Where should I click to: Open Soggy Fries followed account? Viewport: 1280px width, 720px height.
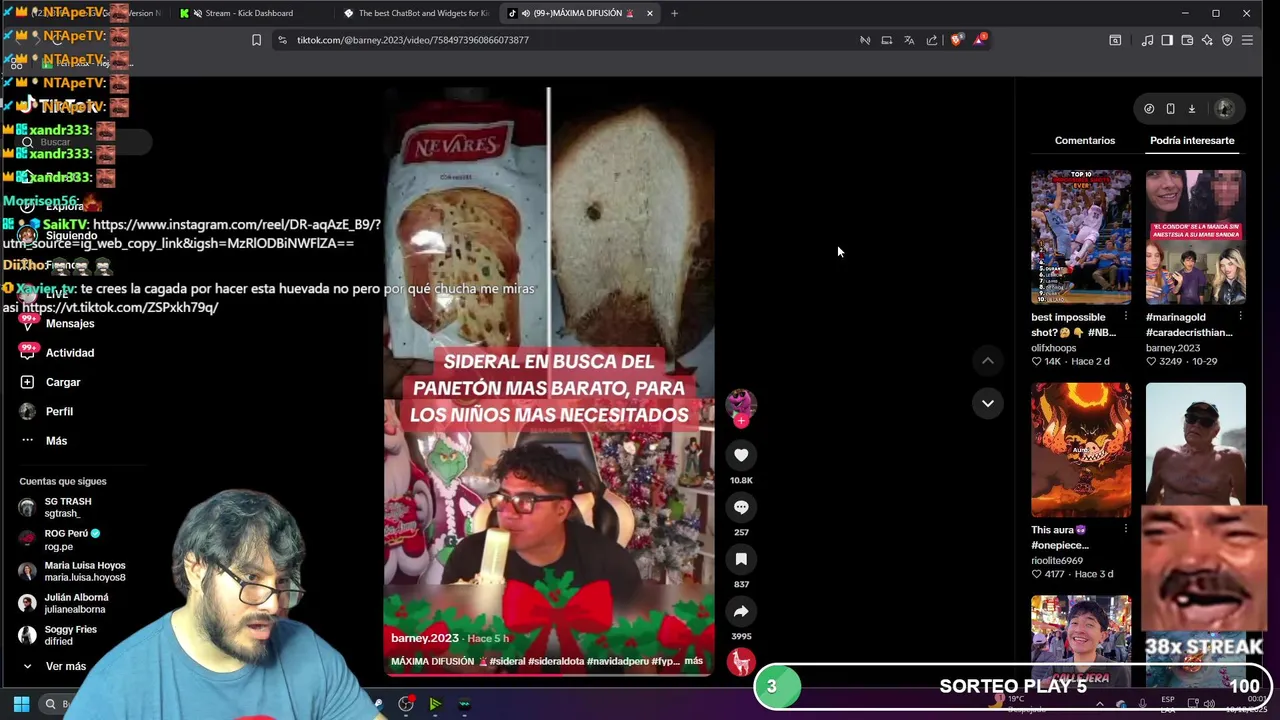pos(66,635)
